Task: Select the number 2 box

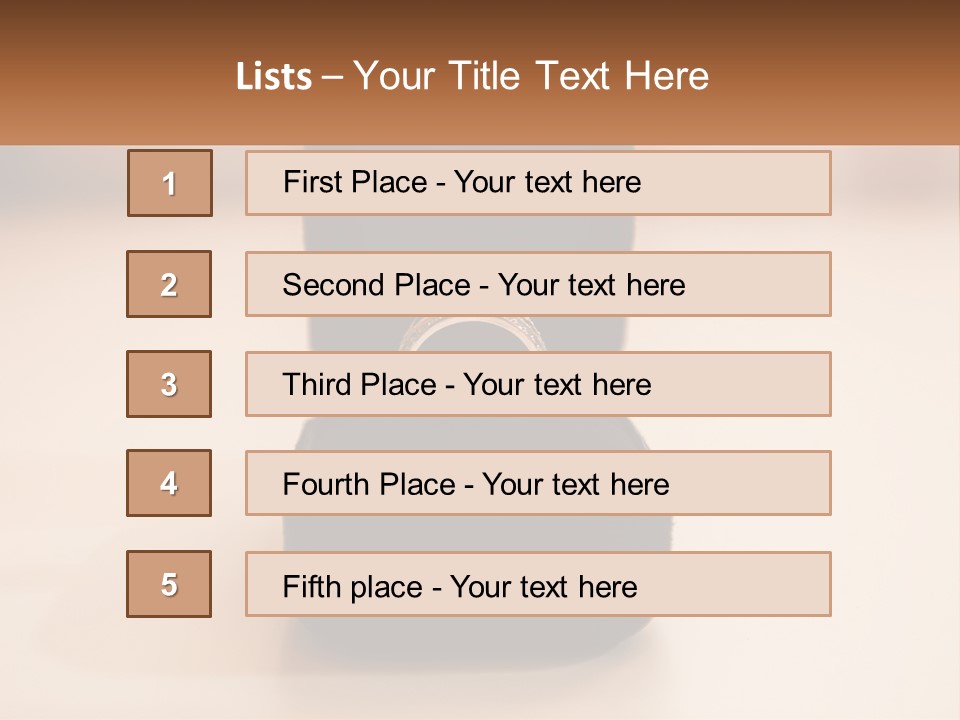Action: [x=169, y=284]
